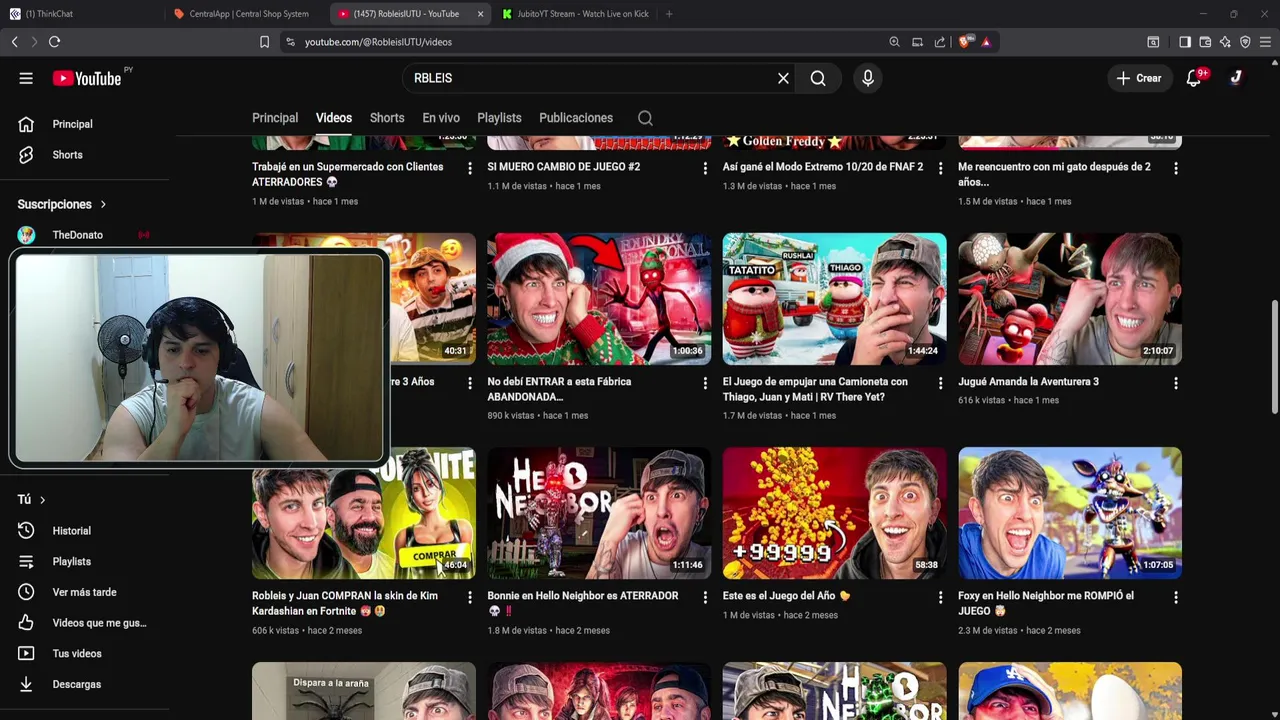
Task: Click the Crear button
Action: (1139, 78)
